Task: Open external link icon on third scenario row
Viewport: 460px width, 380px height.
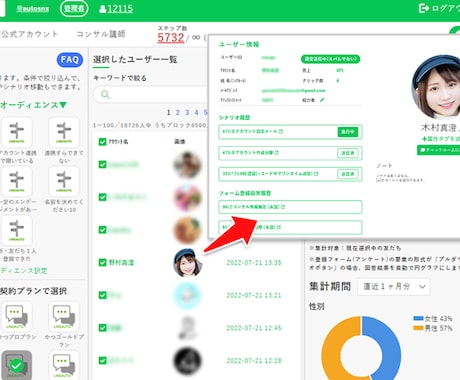Action: pyautogui.click(x=316, y=174)
